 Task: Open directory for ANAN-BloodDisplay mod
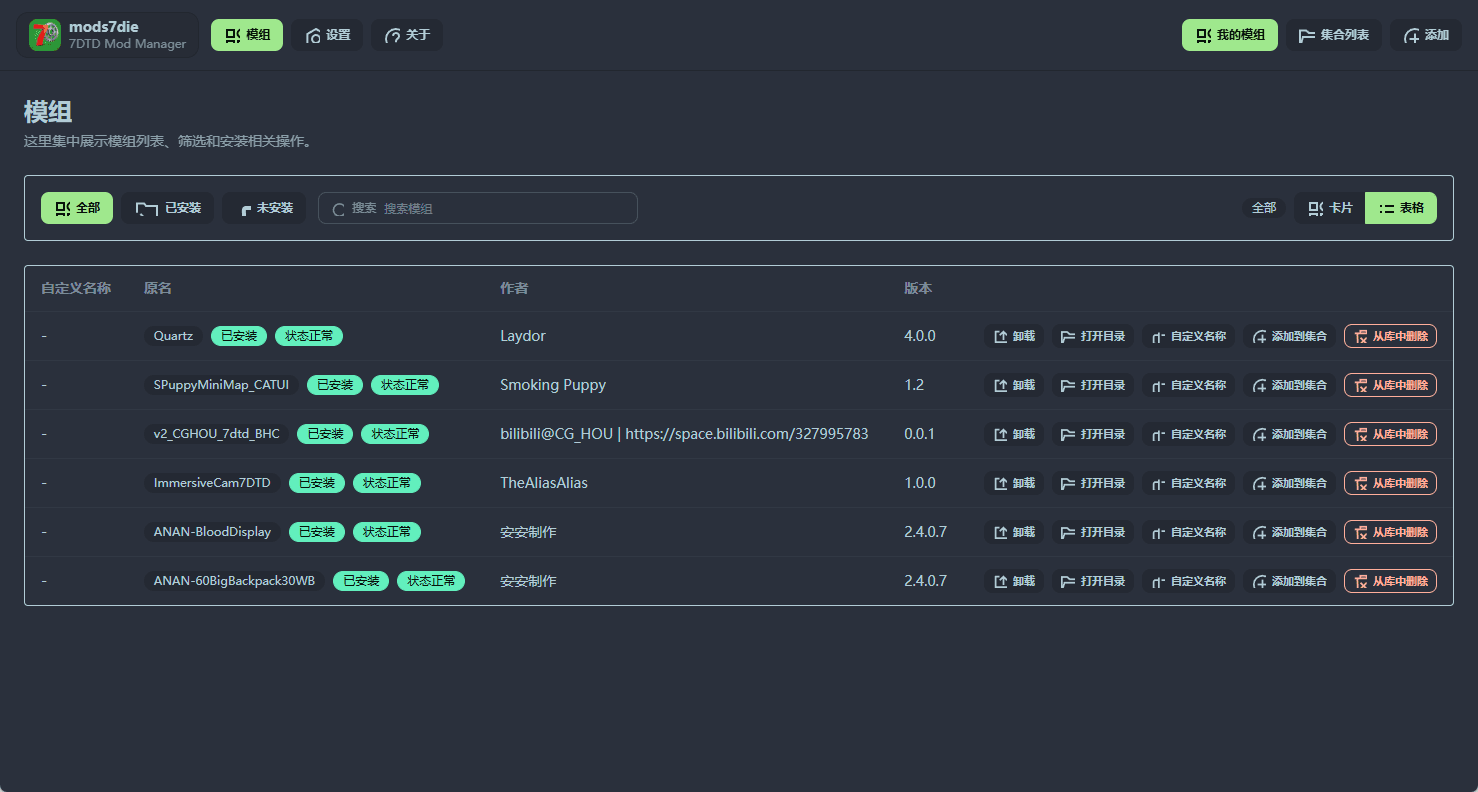click(1092, 532)
